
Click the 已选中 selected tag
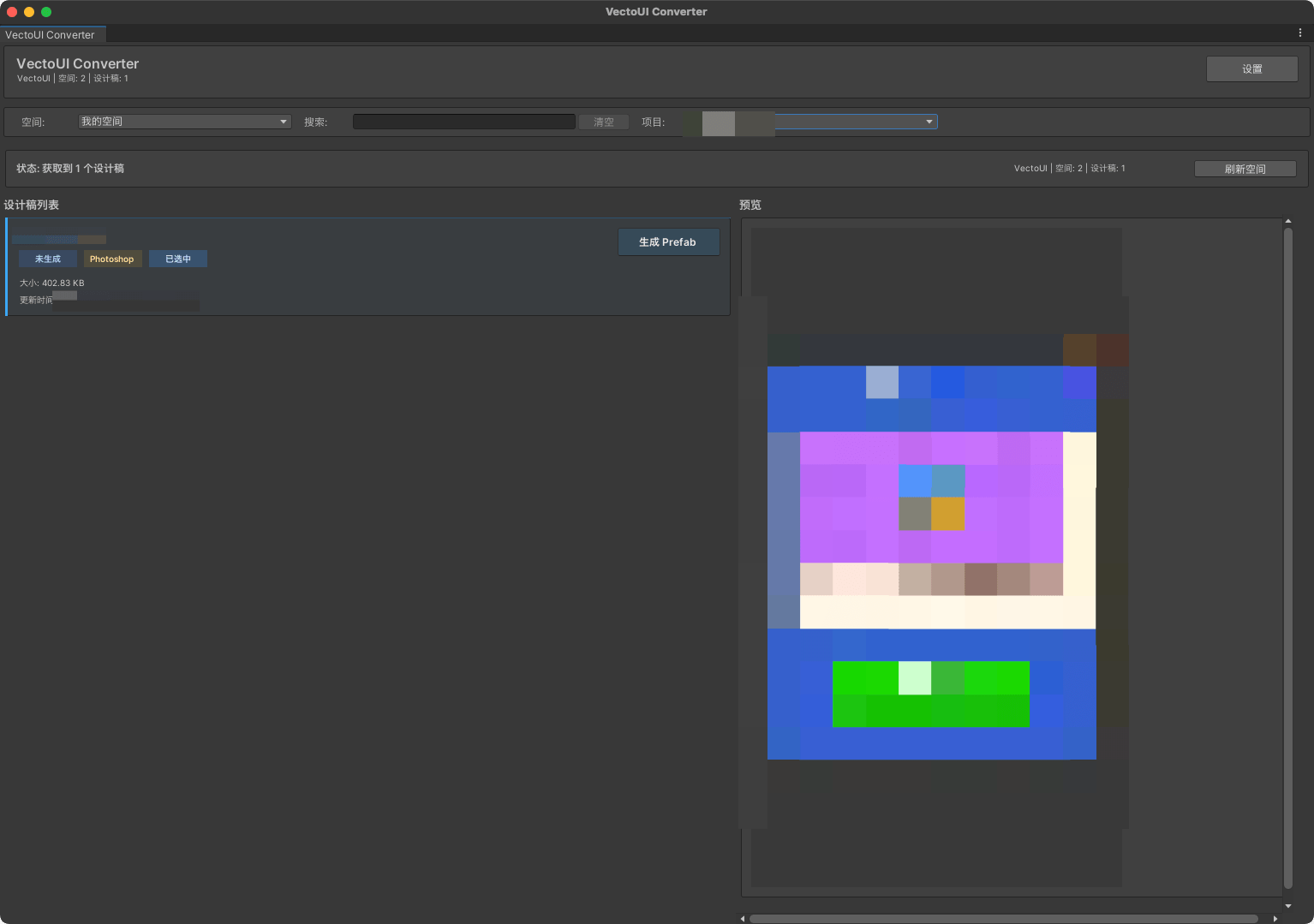178,259
